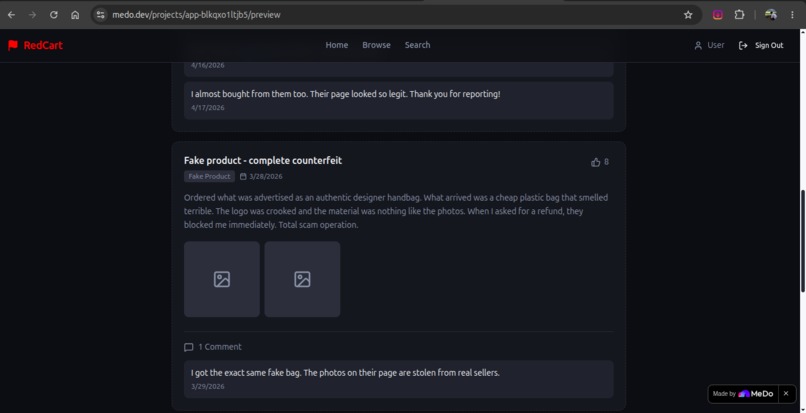Focus the medo.dev address bar URL

(196, 15)
